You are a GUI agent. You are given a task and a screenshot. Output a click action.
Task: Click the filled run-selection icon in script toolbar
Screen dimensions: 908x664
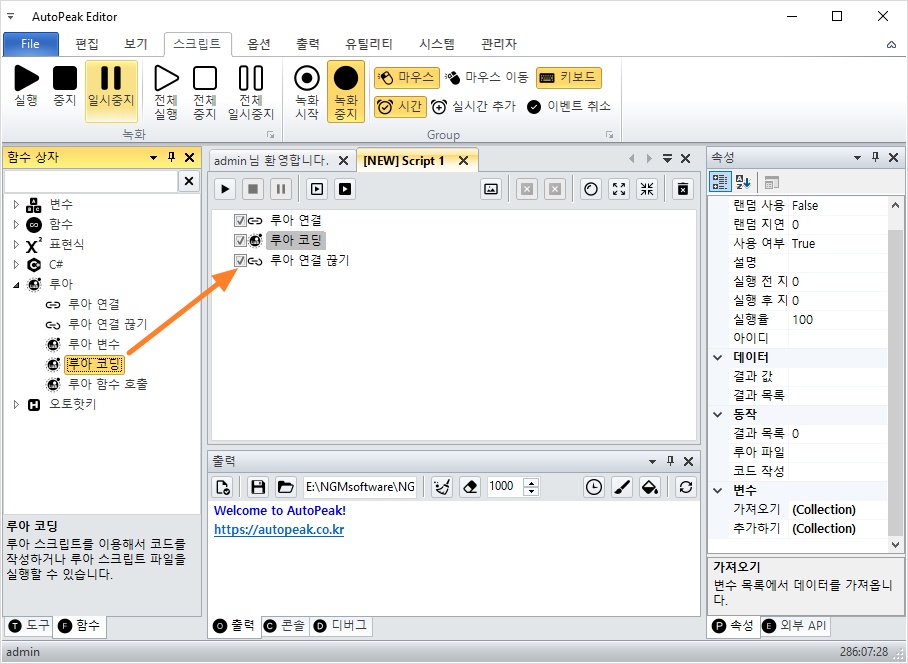click(345, 189)
